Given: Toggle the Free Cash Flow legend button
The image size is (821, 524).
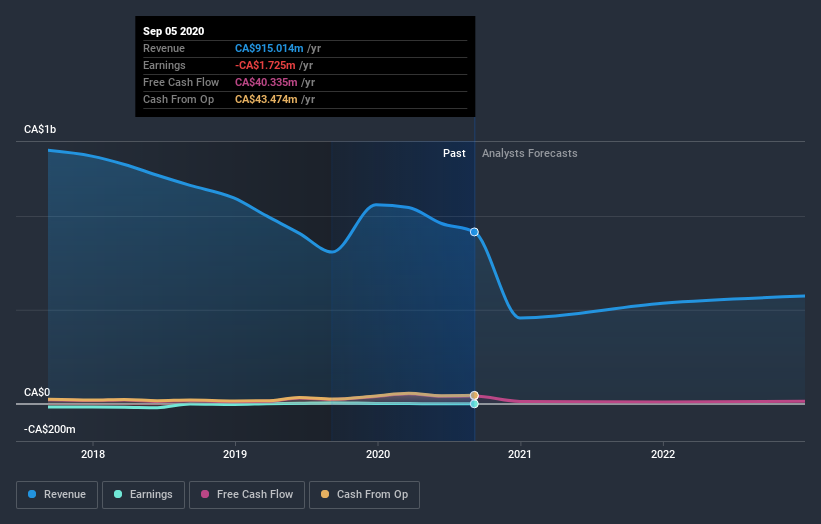Looking at the screenshot, I should tap(247, 495).
